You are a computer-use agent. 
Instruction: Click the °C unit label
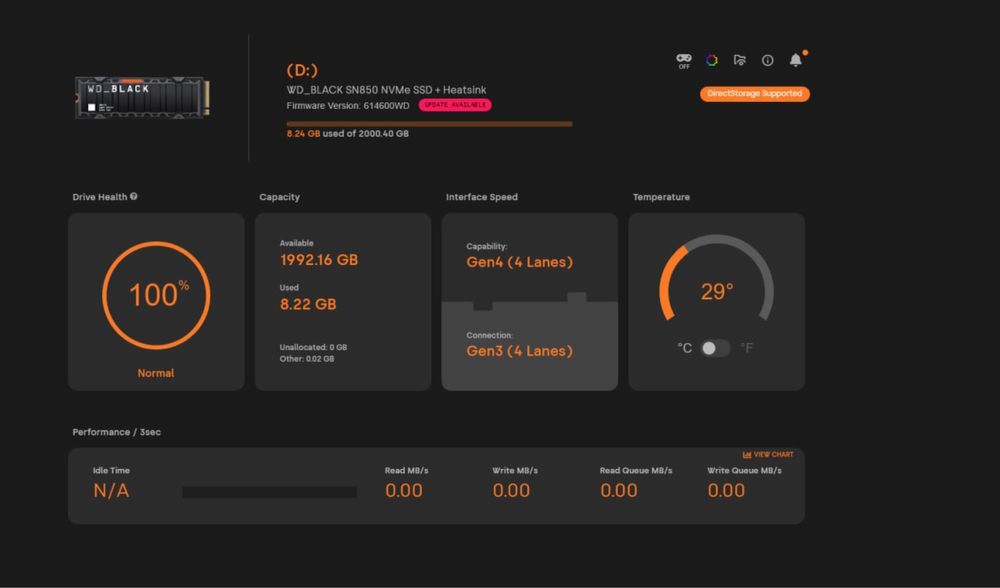click(684, 348)
